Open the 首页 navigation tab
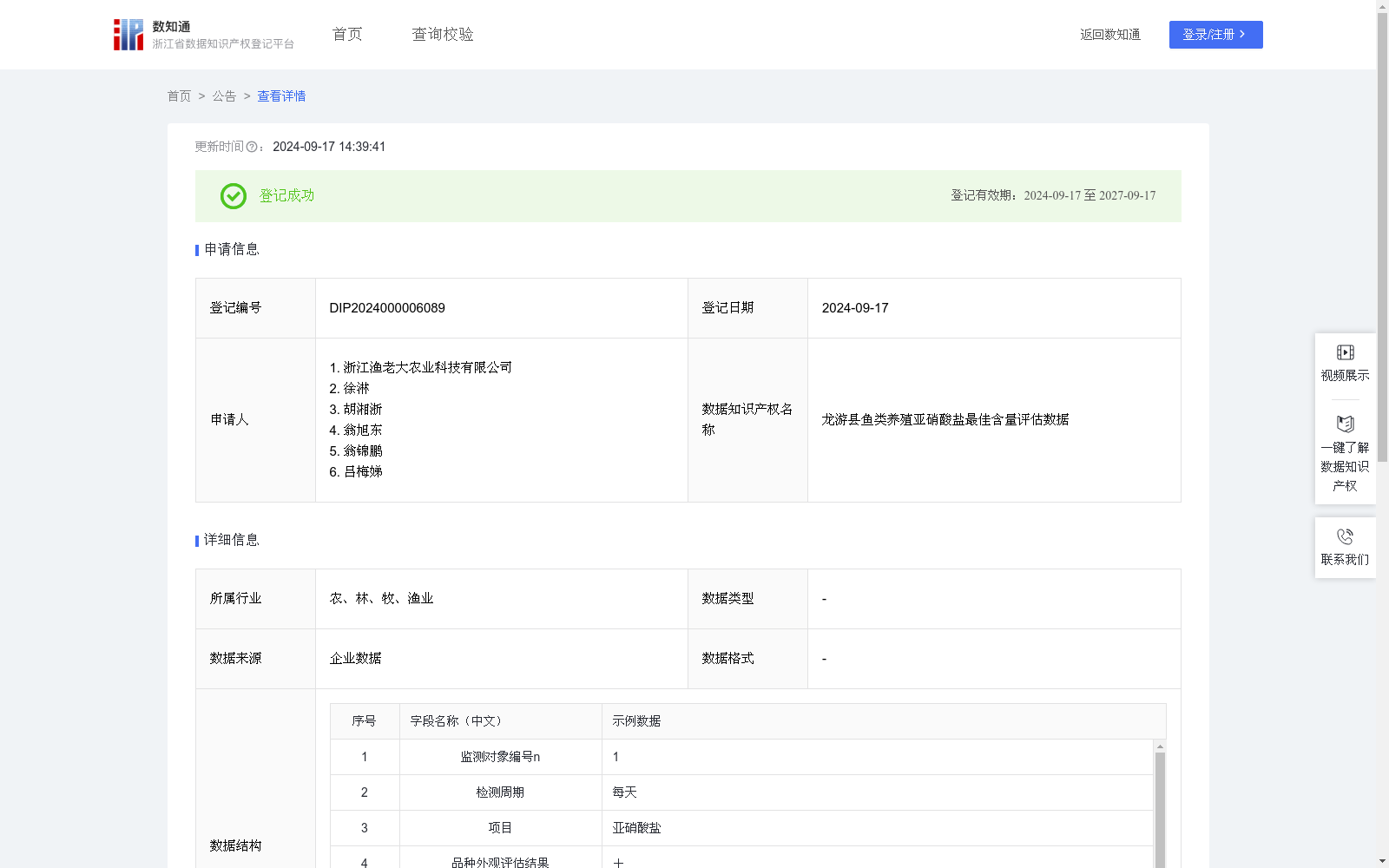 (347, 35)
